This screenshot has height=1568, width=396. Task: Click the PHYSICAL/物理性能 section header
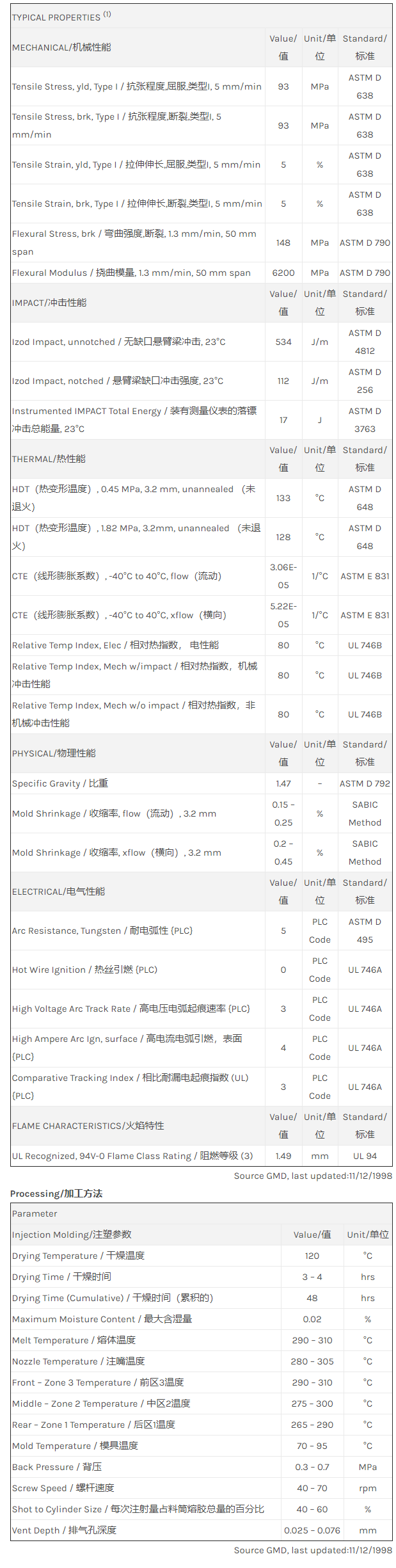(54, 753)
